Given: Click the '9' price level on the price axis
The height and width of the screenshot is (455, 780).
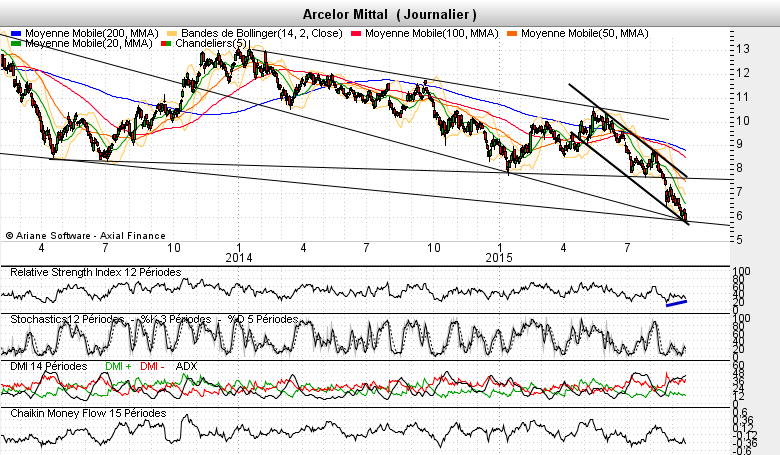Looking at the screenshot, I should coord(740,144).
